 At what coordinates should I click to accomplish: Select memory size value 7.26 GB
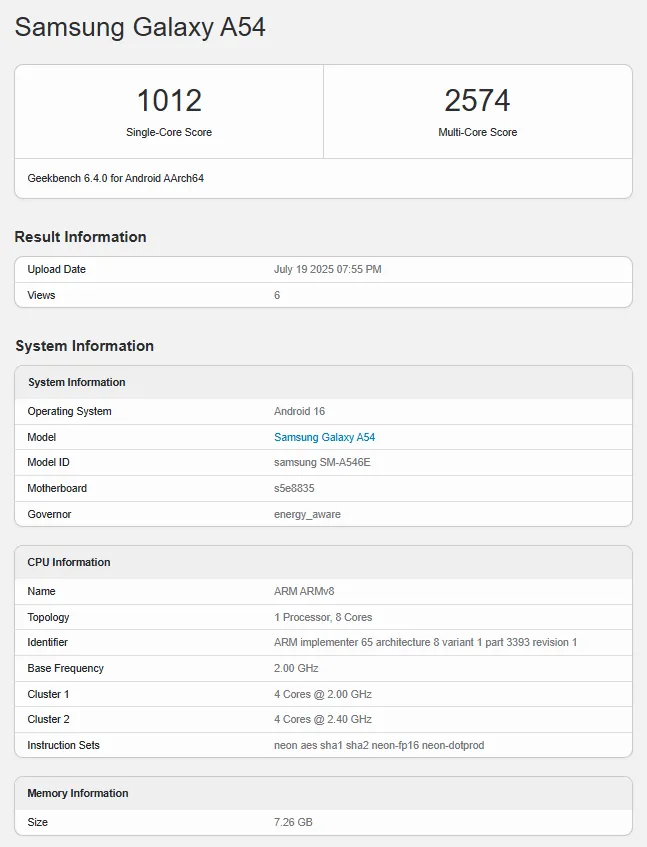(293, 822)
